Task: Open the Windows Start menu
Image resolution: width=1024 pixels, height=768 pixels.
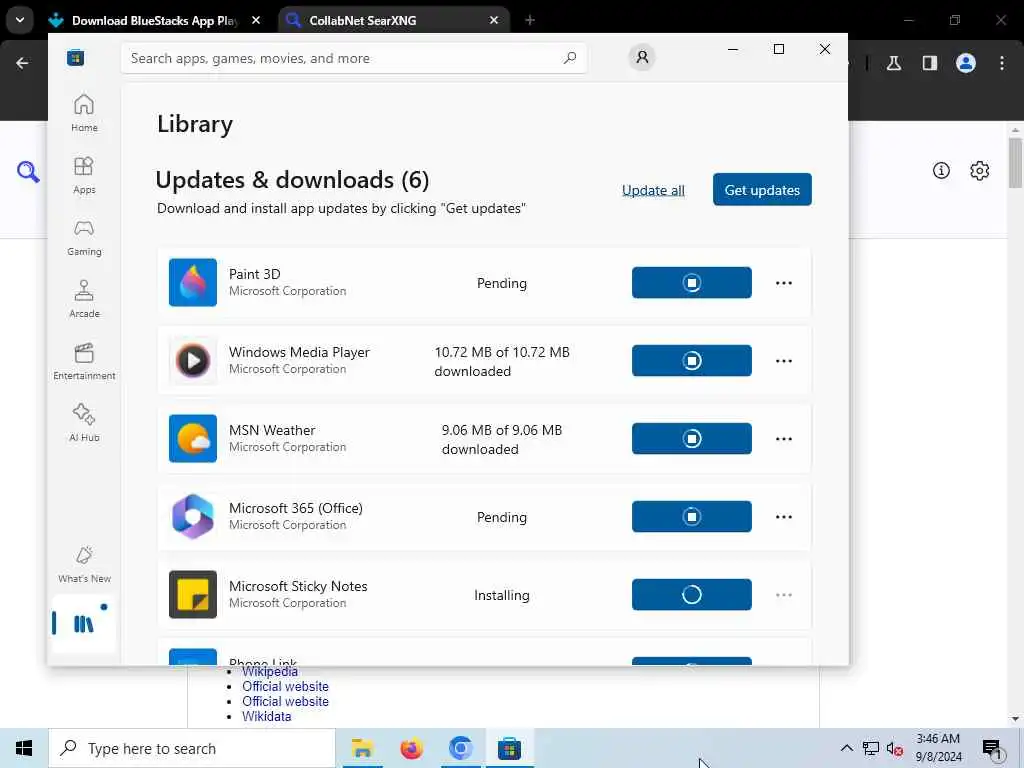Action: coord(24,748)
